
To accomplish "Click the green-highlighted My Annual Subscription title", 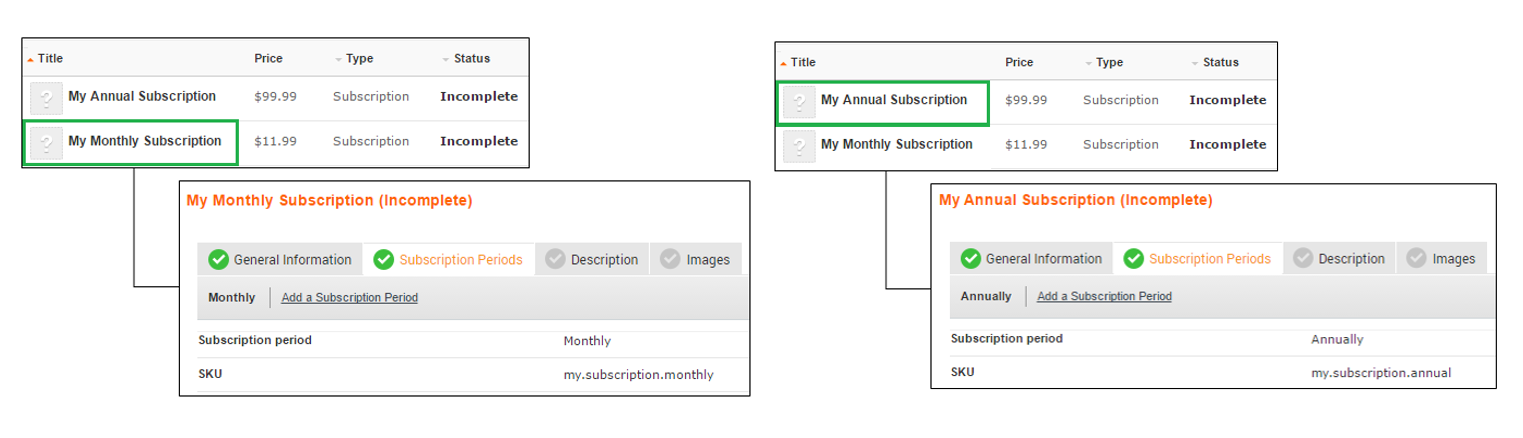I will tap(893, 101).
